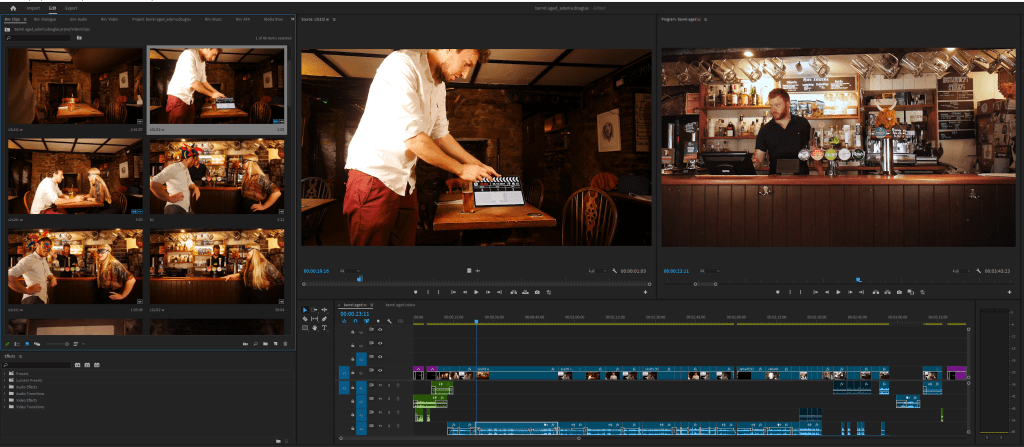The width and height of the screenshot is (1024, 447).
Task: Select the Ripple Edit tool
Action: pos(324,310)
